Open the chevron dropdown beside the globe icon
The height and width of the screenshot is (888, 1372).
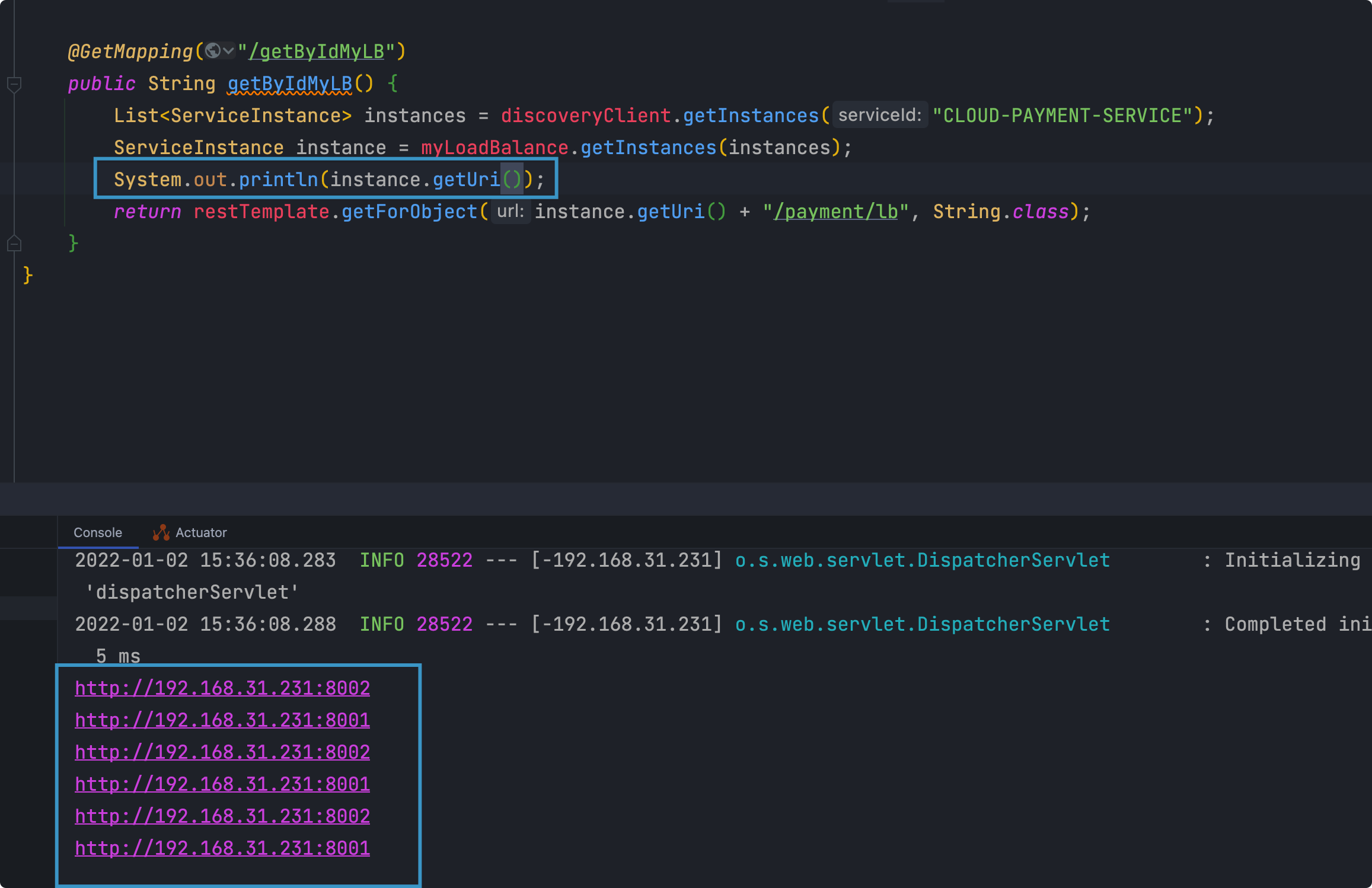coord(228,51)
